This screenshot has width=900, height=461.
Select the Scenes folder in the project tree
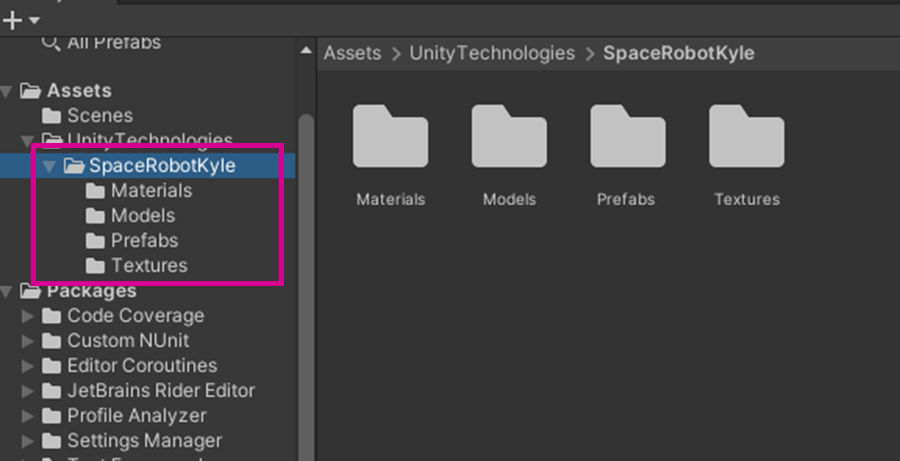99,116
